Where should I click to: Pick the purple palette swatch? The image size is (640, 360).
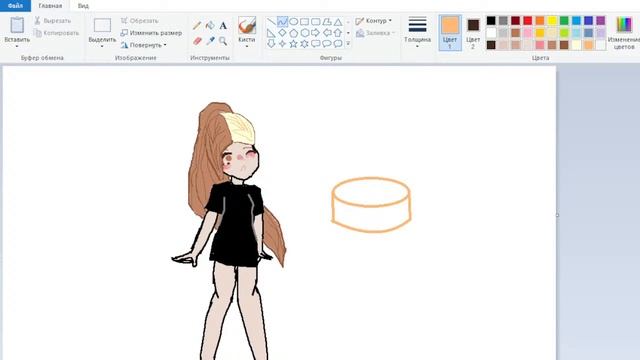(x=600, y=20)
